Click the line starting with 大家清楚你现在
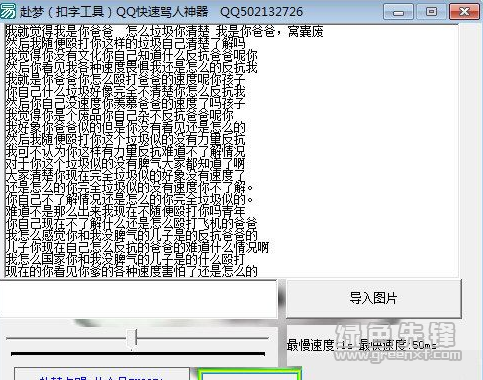Viewport: 483px width, 380px height. (125, 176)
